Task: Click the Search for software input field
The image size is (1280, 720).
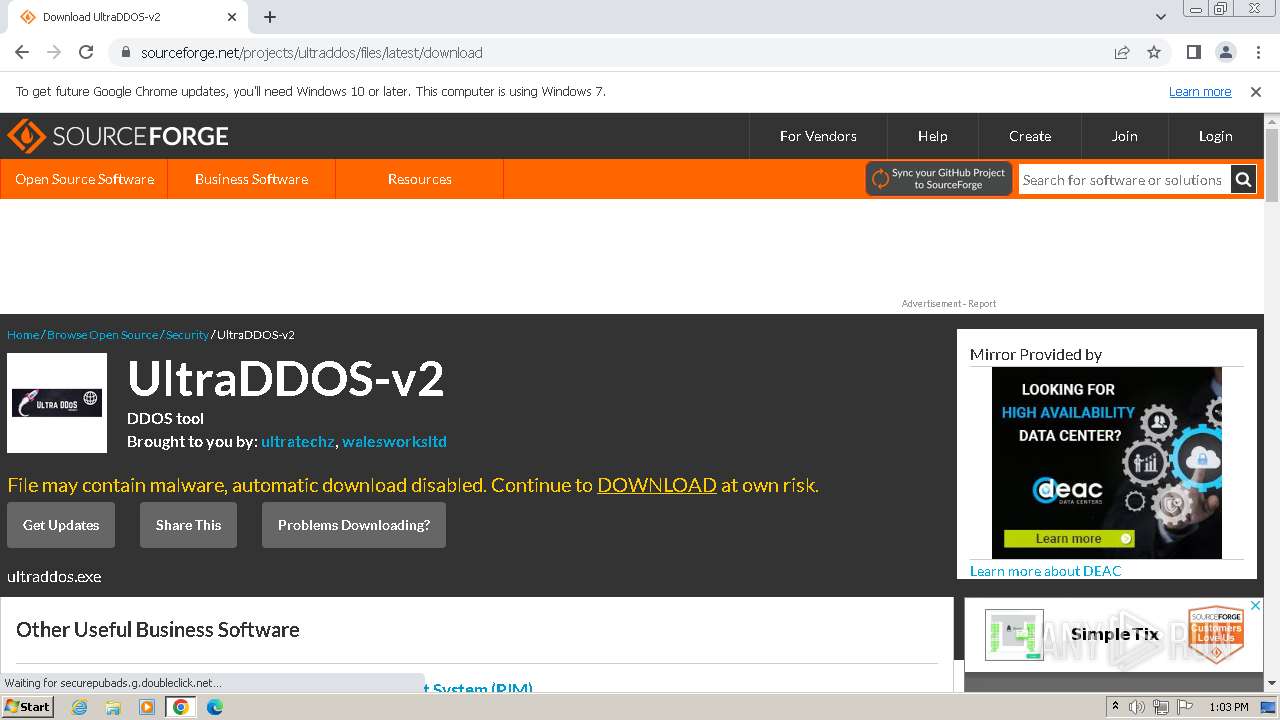Action: tap(1124, 180)
